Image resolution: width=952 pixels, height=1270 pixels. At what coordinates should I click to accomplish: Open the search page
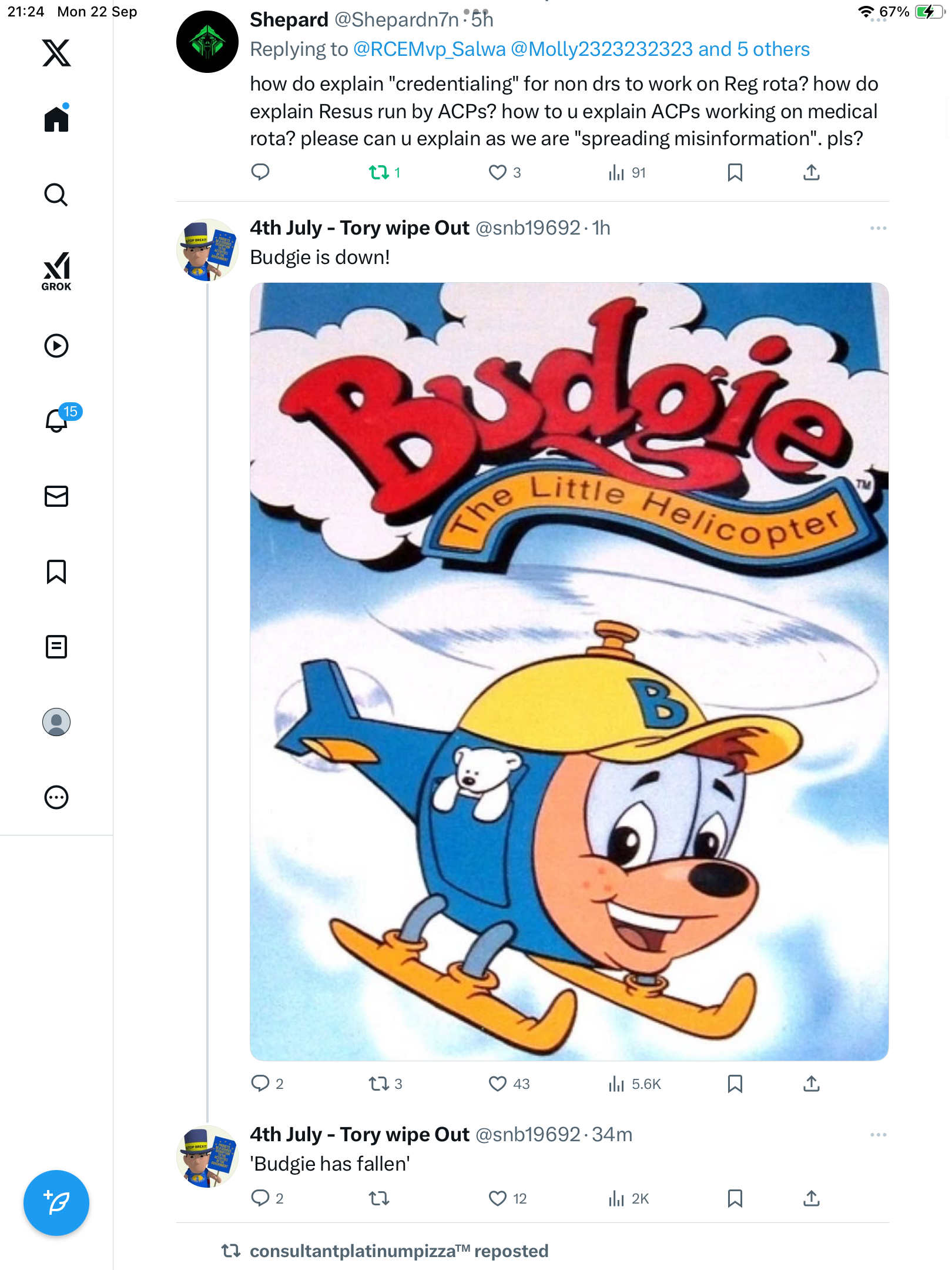(x=56, y=195)
